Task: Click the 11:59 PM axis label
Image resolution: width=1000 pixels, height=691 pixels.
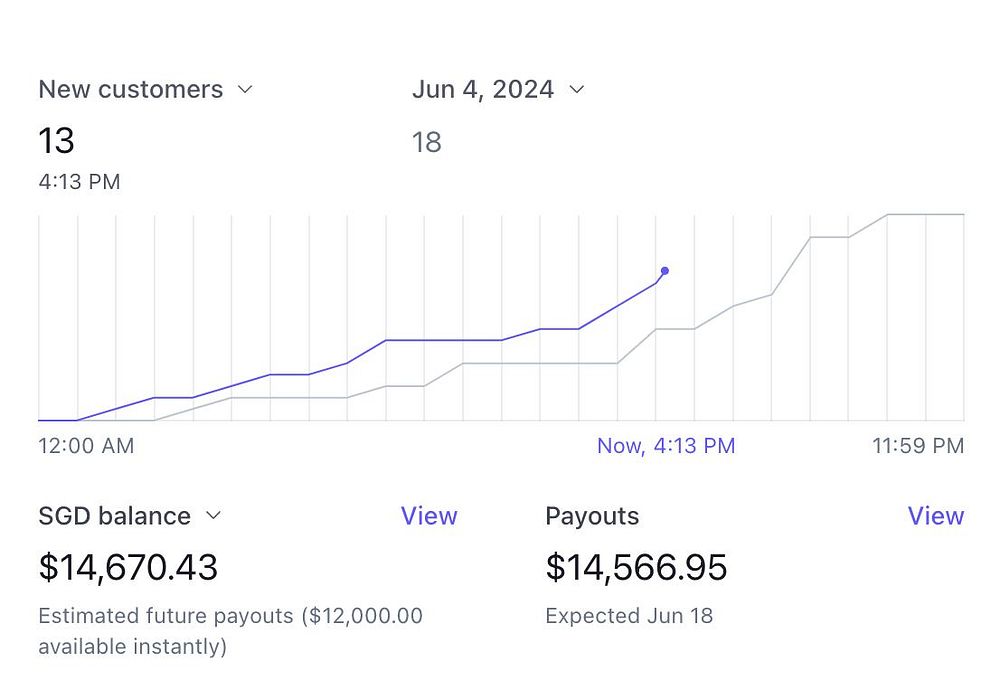Action: tap(918, 446)
